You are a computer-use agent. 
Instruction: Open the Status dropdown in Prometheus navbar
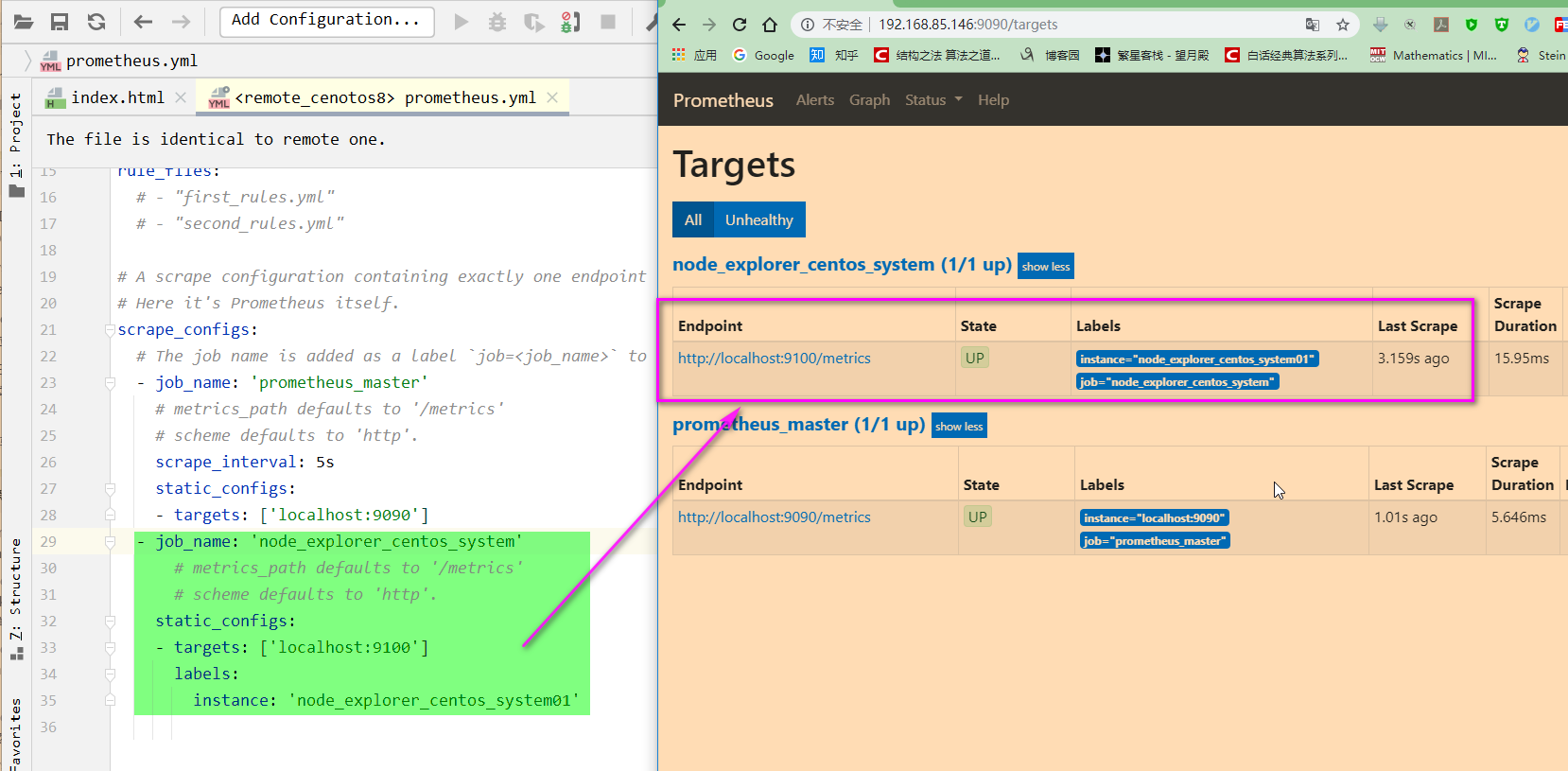pos(933,99)
